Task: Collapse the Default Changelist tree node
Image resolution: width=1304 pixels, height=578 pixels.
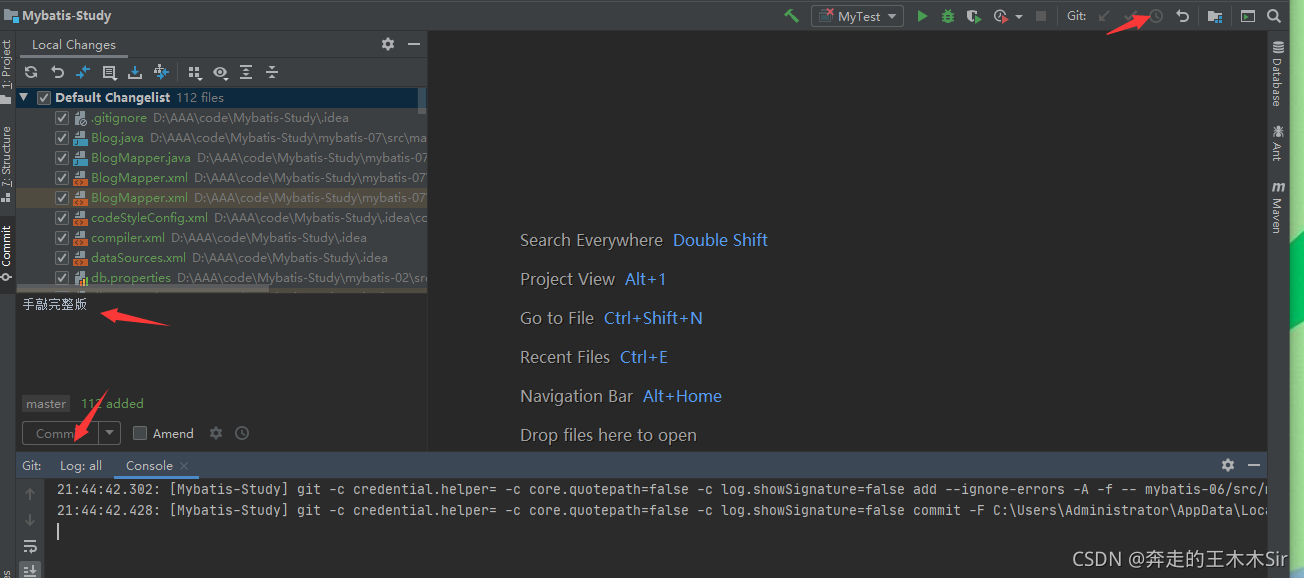Action: tap(24, 97)
